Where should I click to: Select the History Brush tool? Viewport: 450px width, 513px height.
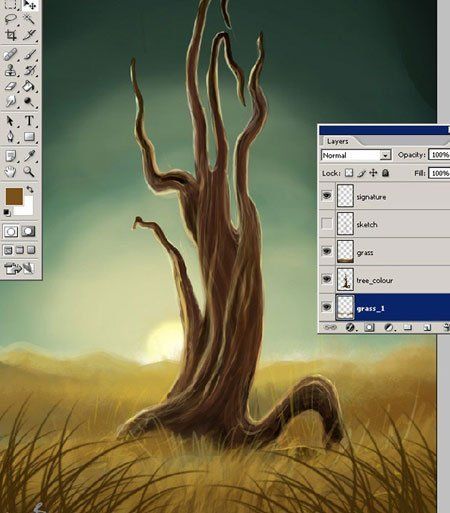click(x=30, y=70)
